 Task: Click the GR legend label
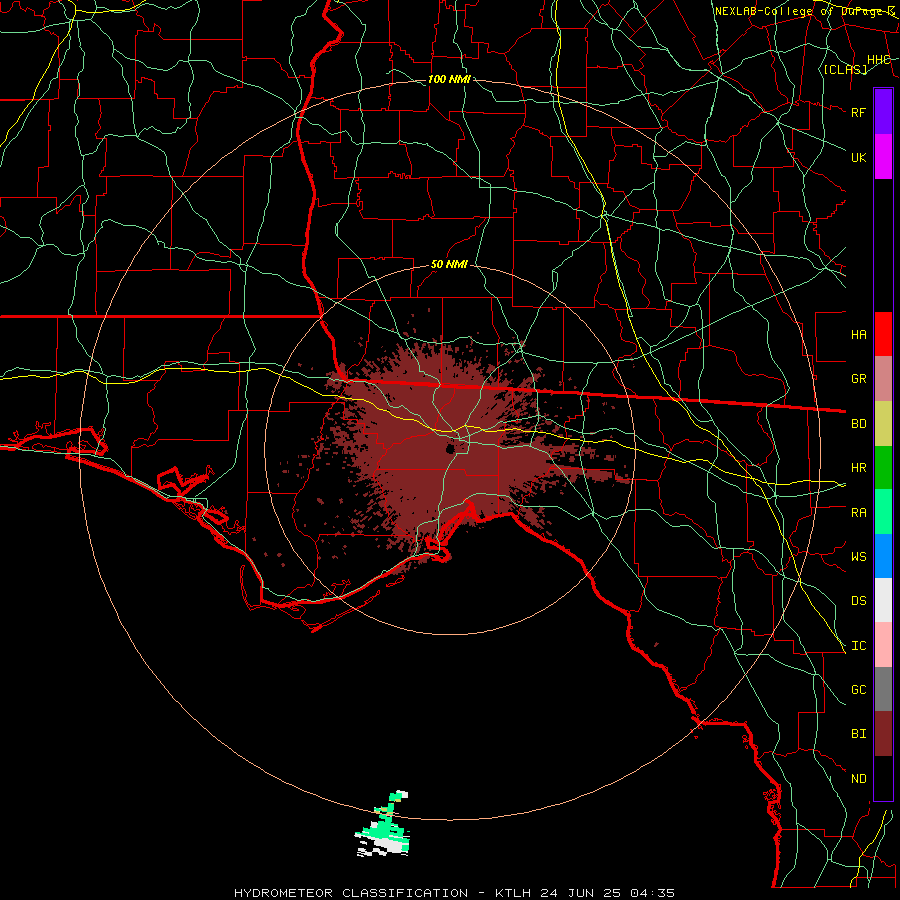click(x=858, y=379)
